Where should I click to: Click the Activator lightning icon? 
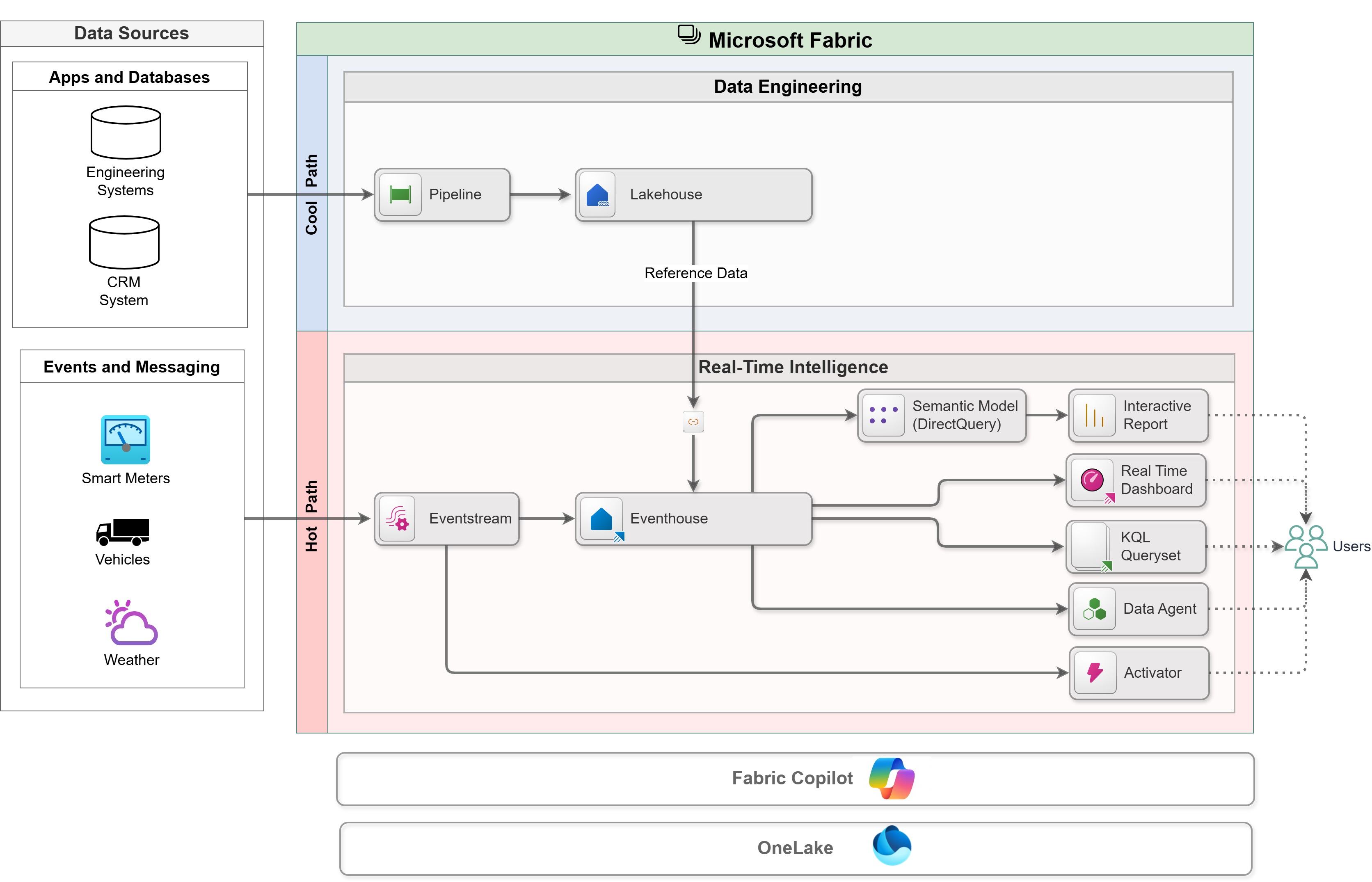coord(1095,672)
